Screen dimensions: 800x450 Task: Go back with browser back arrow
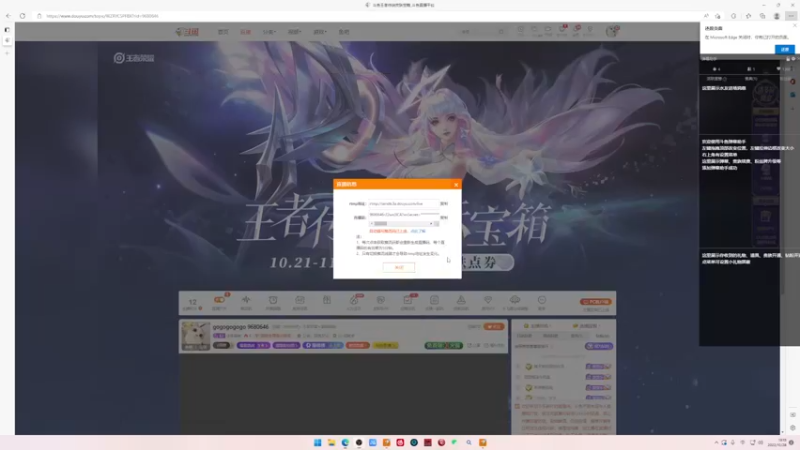tap(8, 16)
